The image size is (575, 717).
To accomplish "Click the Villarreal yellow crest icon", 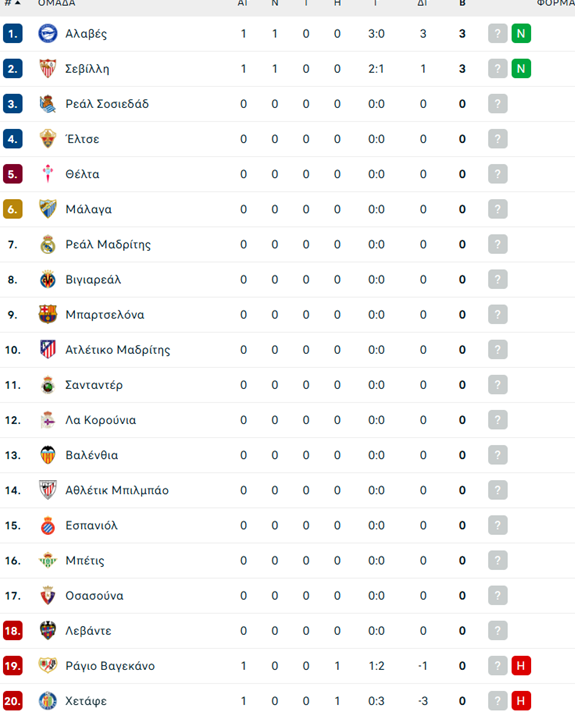I will (48, 279).
